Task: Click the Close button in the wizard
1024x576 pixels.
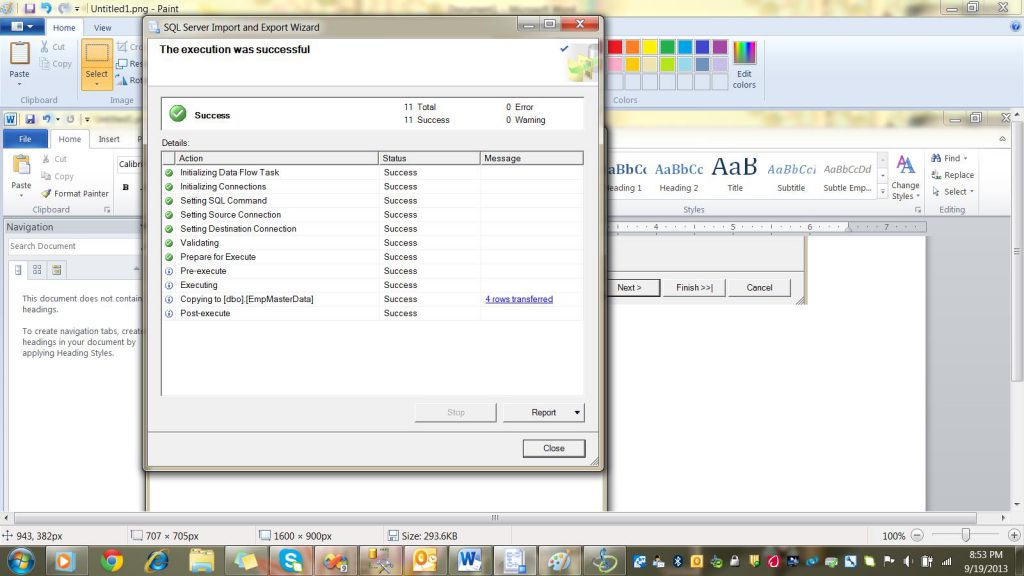Action: [x=553, y=448]
